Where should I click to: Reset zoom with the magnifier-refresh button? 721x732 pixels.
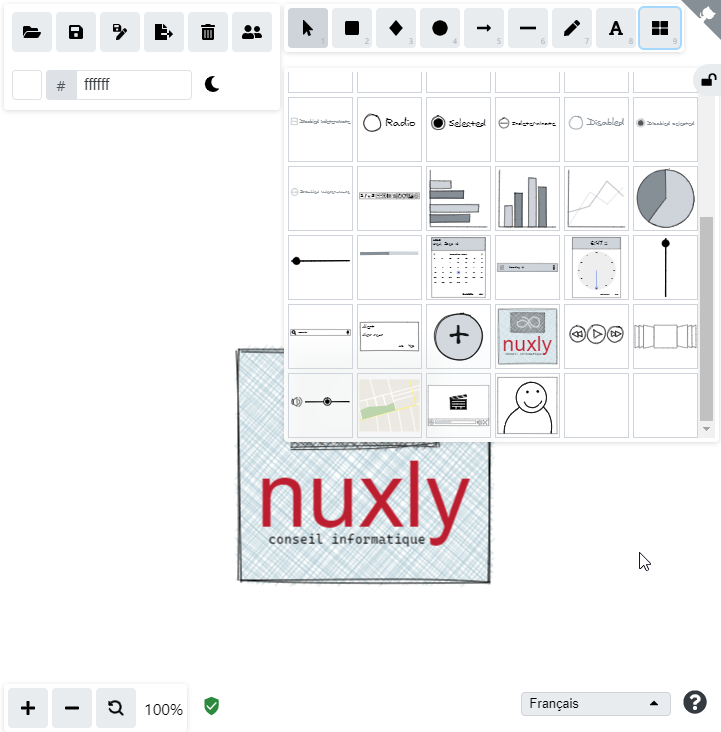point(116,708)
